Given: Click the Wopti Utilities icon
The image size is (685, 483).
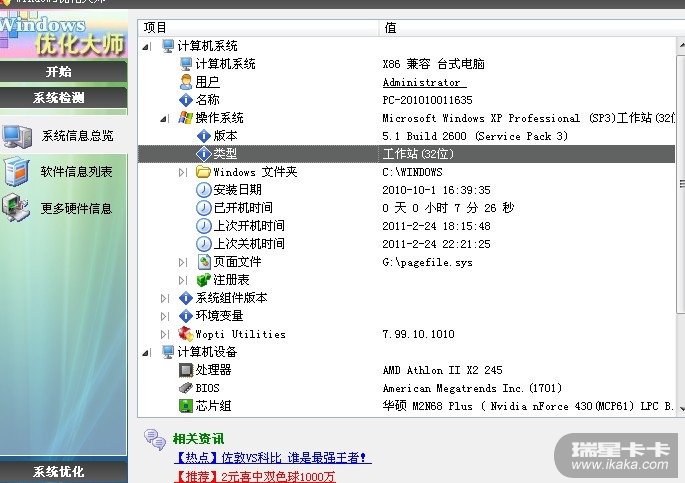Looking at the screenshot, I should [186, 334].
